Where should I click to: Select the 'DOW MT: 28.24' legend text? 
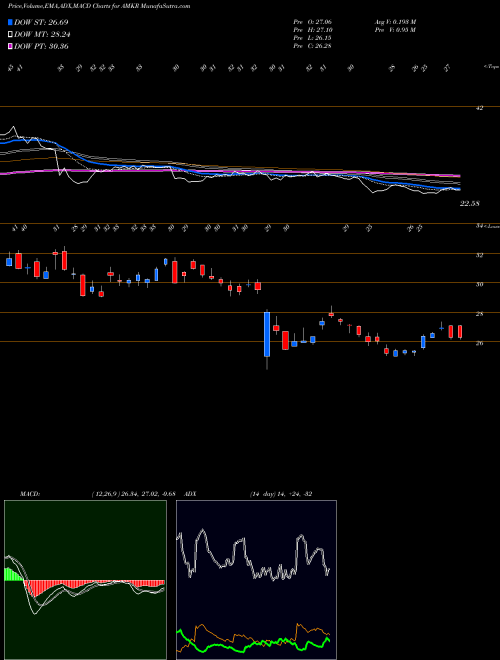pyautogui.click(x=41, y=35)
